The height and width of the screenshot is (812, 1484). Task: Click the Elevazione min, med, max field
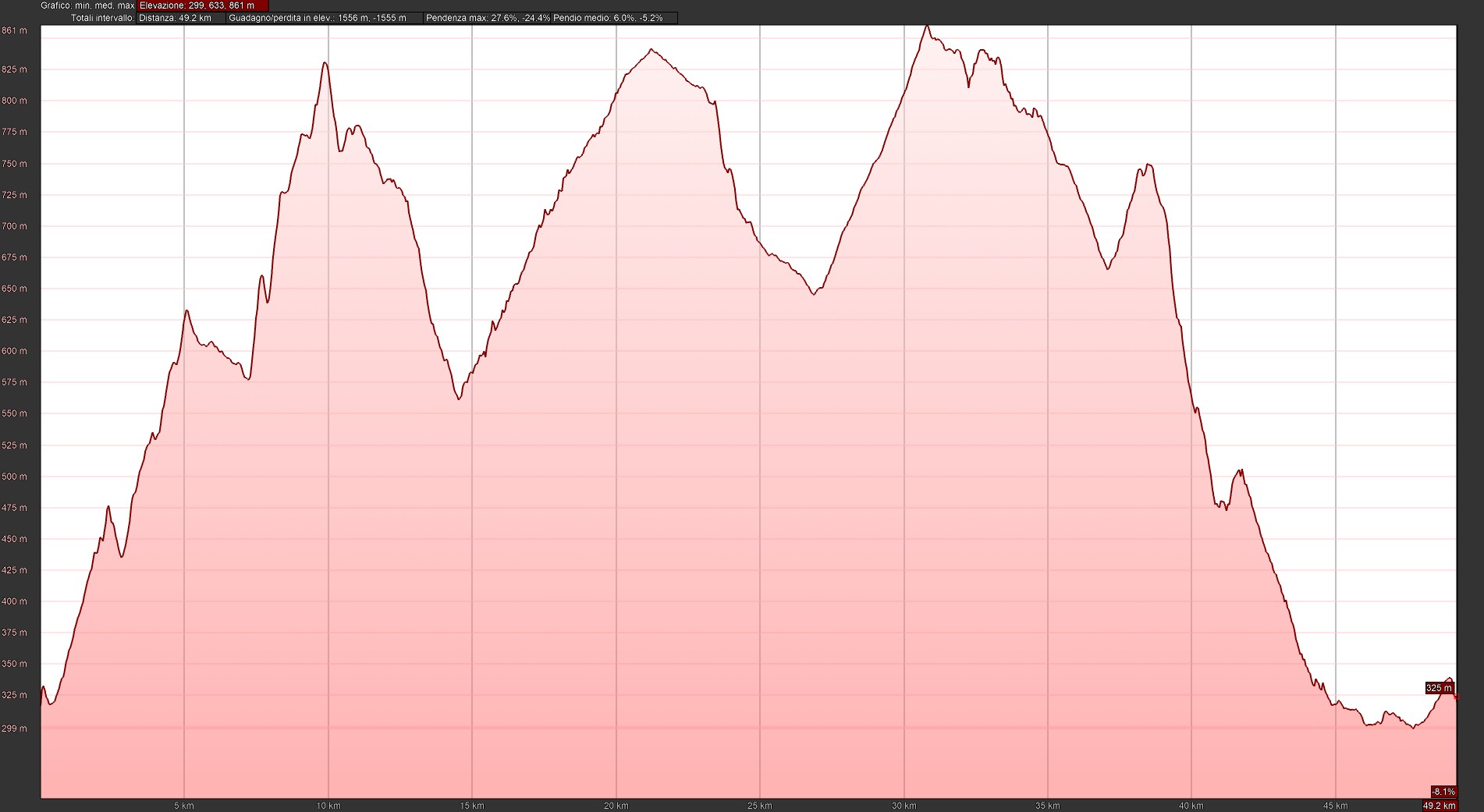pos(202,5)
